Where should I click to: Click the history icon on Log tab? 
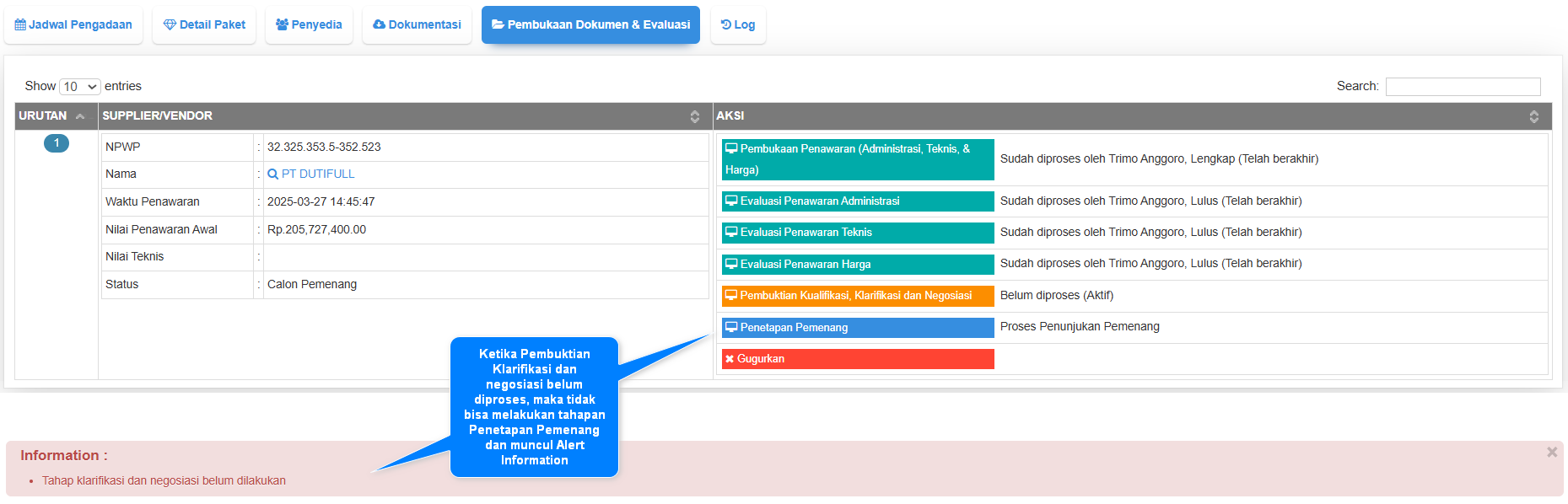pos(725,25)
